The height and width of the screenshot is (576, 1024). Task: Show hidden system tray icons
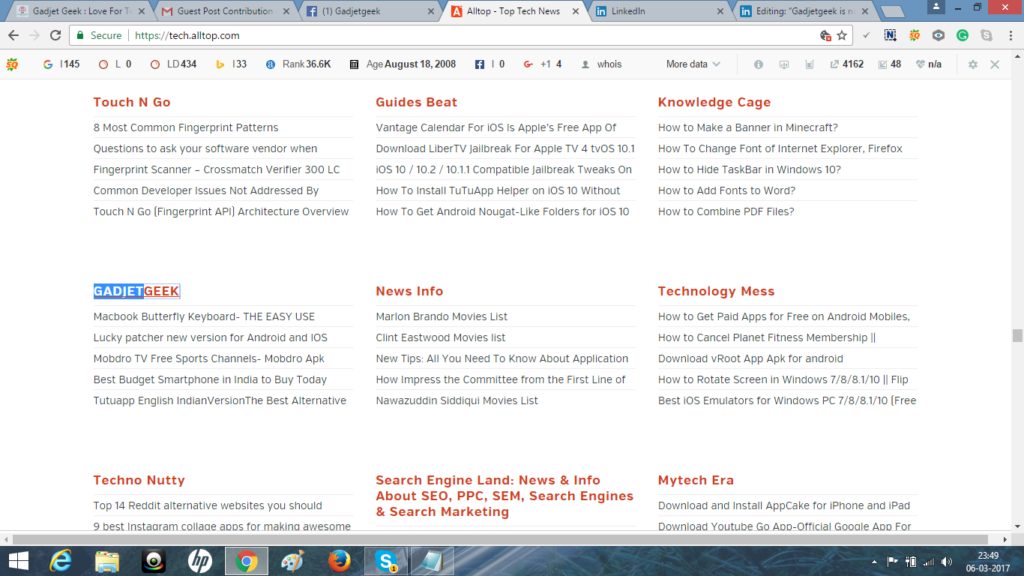[874, 562]
